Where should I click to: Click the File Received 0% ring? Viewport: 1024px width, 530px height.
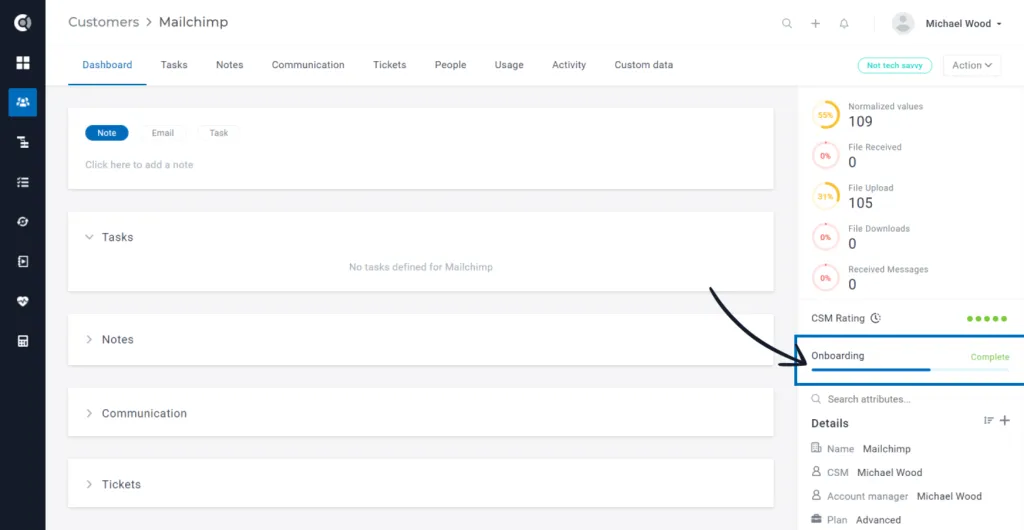pyautogui.click(x=825, y=155)
